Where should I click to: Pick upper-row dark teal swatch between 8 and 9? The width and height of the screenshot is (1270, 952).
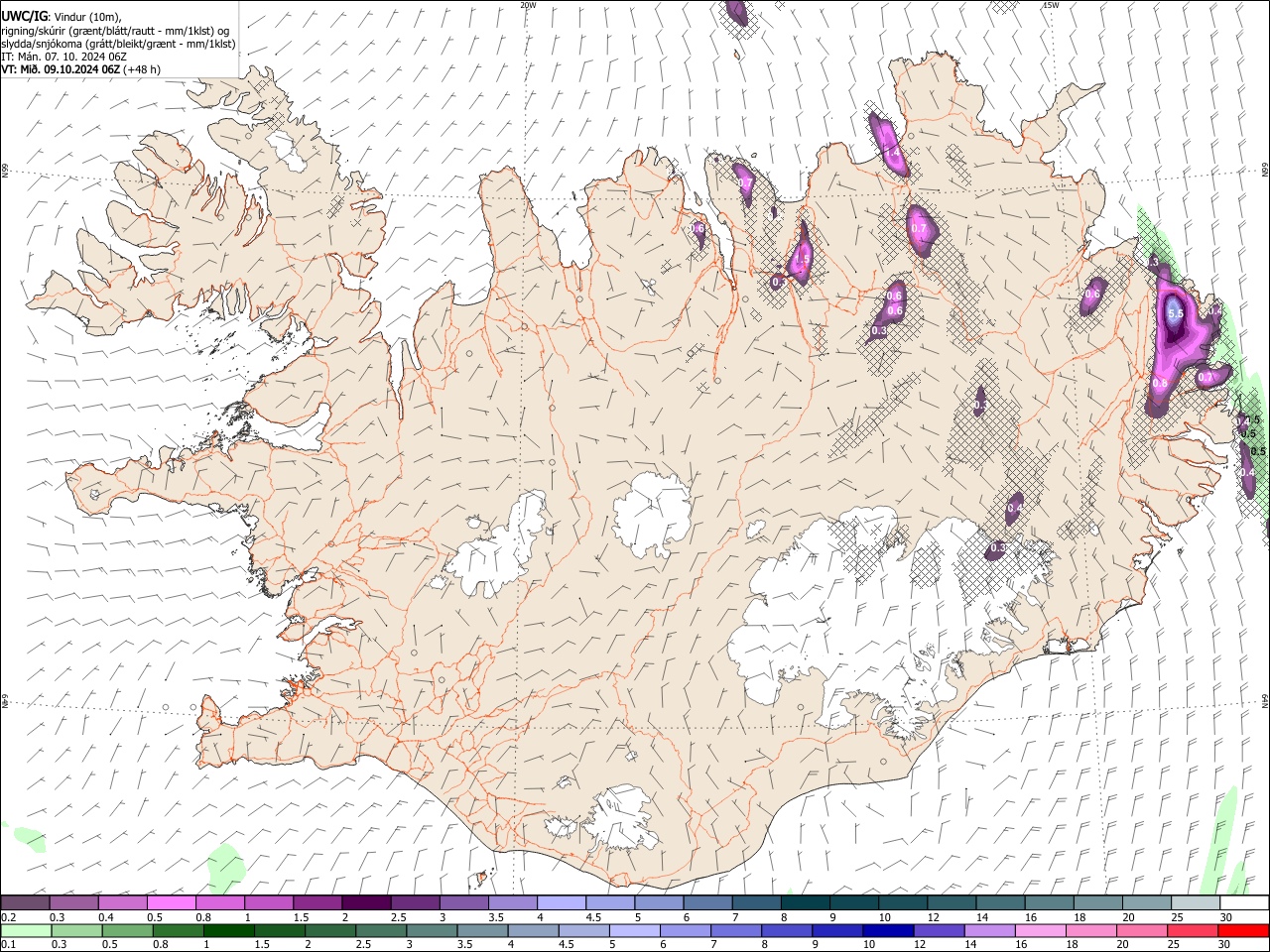click(806, 902)
